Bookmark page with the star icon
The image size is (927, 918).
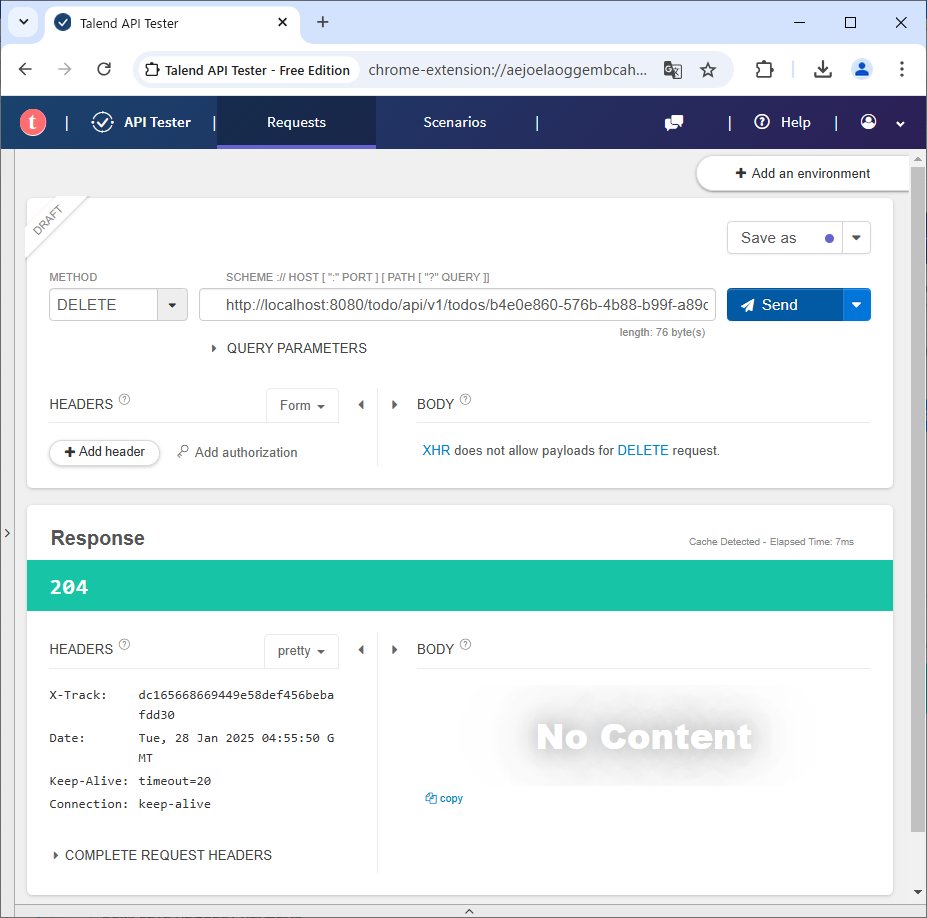[708, 70]
